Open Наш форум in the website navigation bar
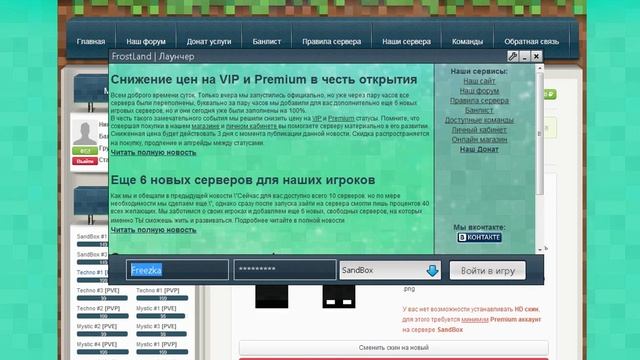Screen dimensions: 640x360 pos(146,41)
